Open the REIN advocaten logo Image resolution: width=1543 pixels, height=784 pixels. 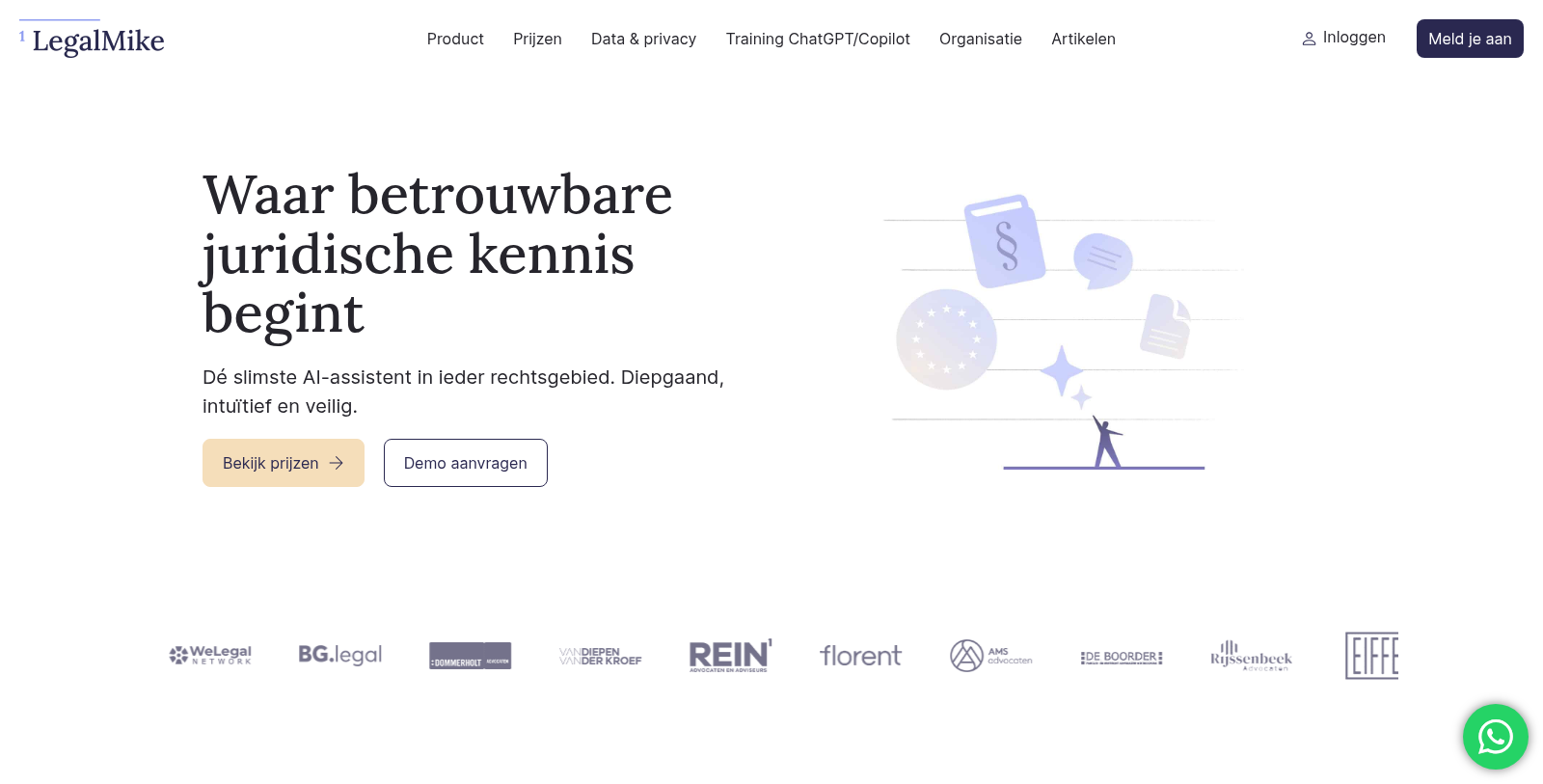tap(730, 656)
